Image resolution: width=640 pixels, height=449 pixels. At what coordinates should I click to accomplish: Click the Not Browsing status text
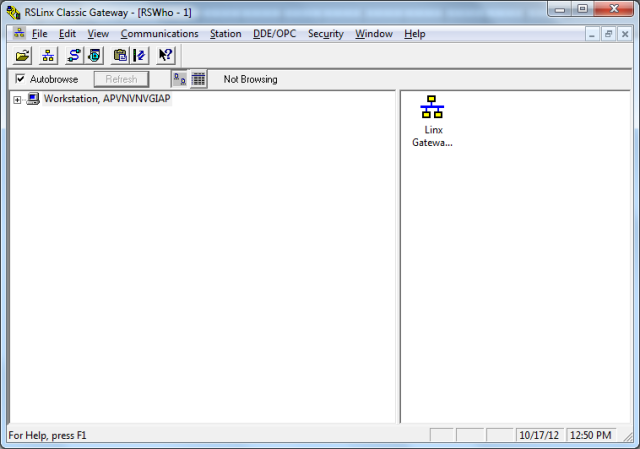click(x=250, y=79)
